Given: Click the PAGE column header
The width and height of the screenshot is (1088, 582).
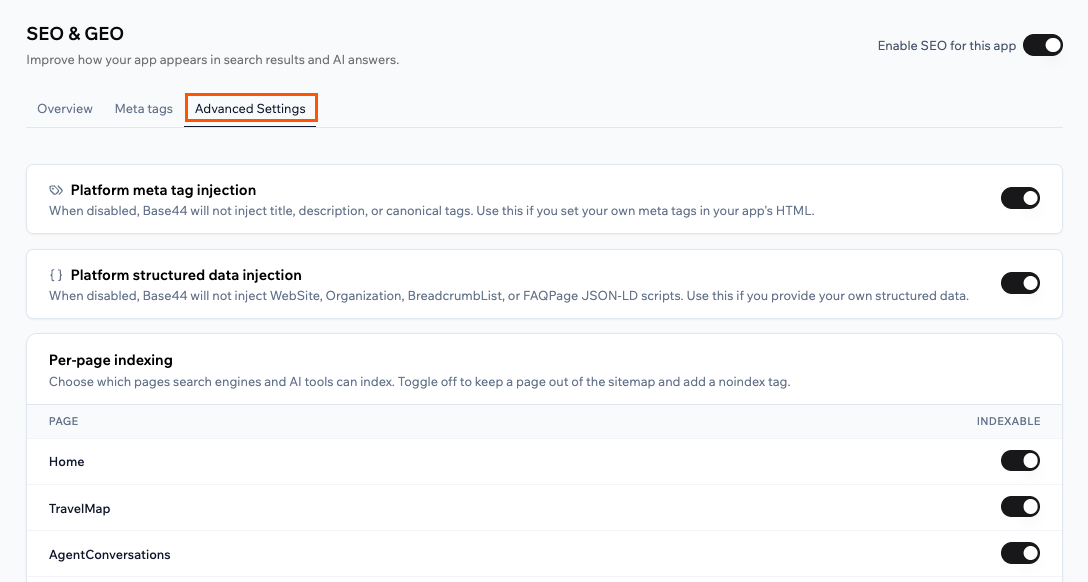Looking at the screenshot, I should pos(63,421).
